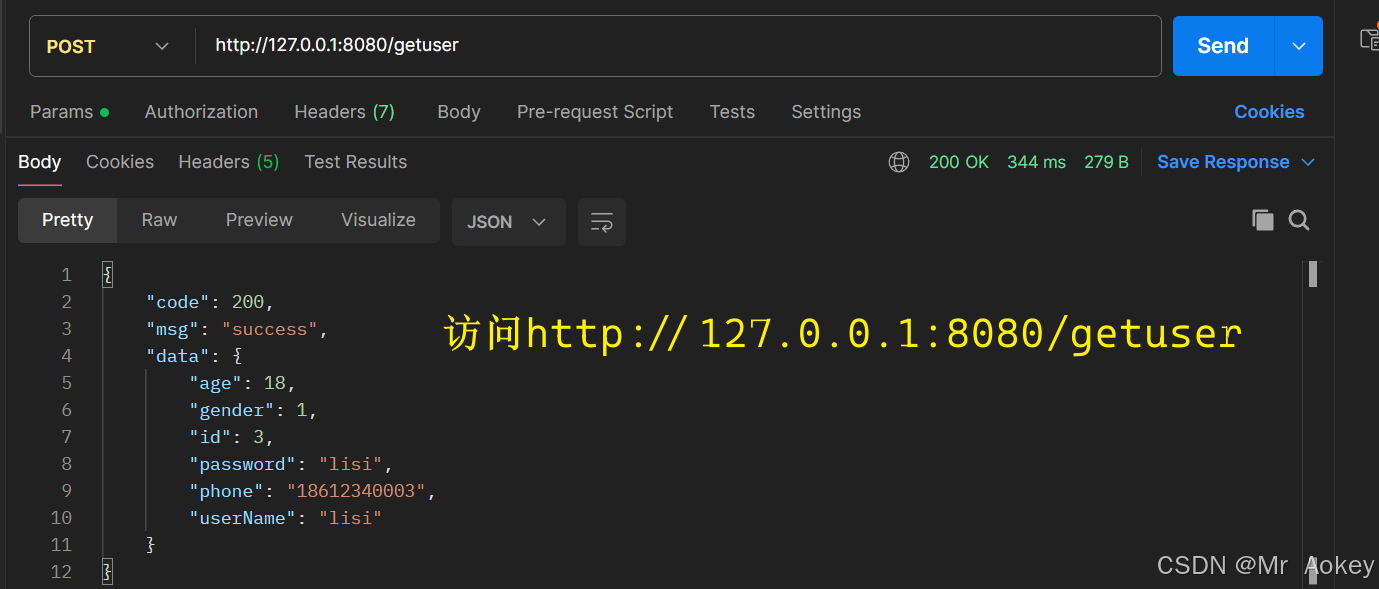The width and height of the screenshot is (1379, 589).
Task: Expand the Save Response dropdown chevron
Action: pos(1308,162)
